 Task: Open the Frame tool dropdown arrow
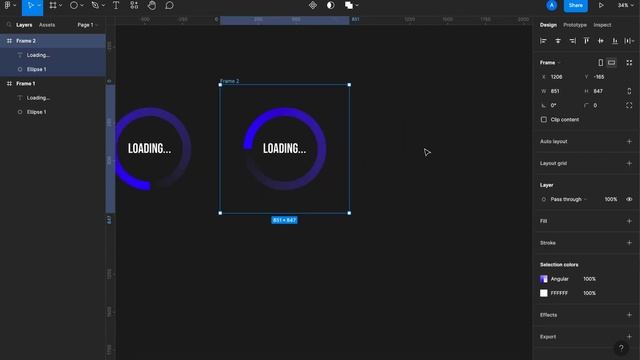pyautogui.click(x=60, y=5)
